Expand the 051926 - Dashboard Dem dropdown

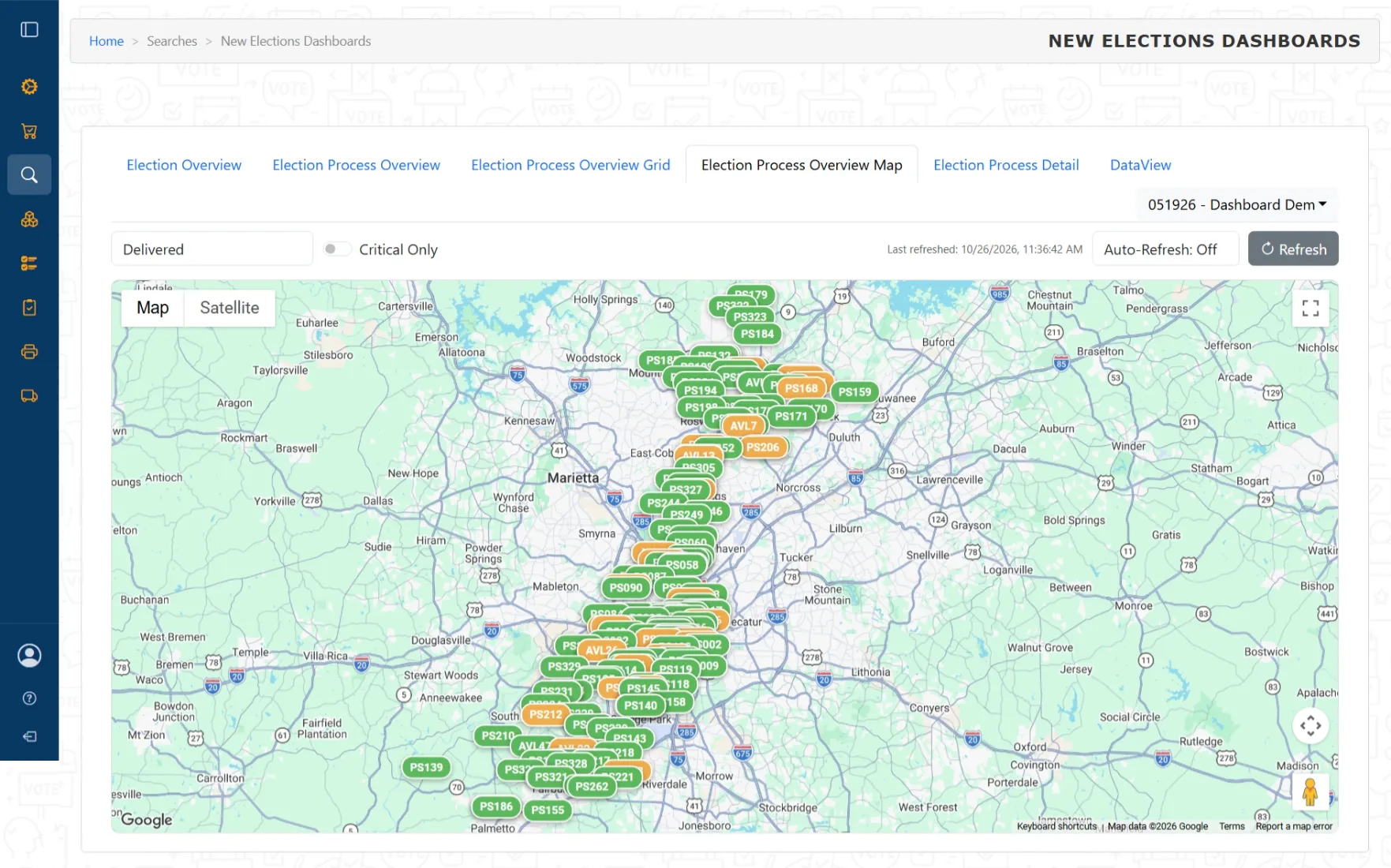tap(1237, 204)
